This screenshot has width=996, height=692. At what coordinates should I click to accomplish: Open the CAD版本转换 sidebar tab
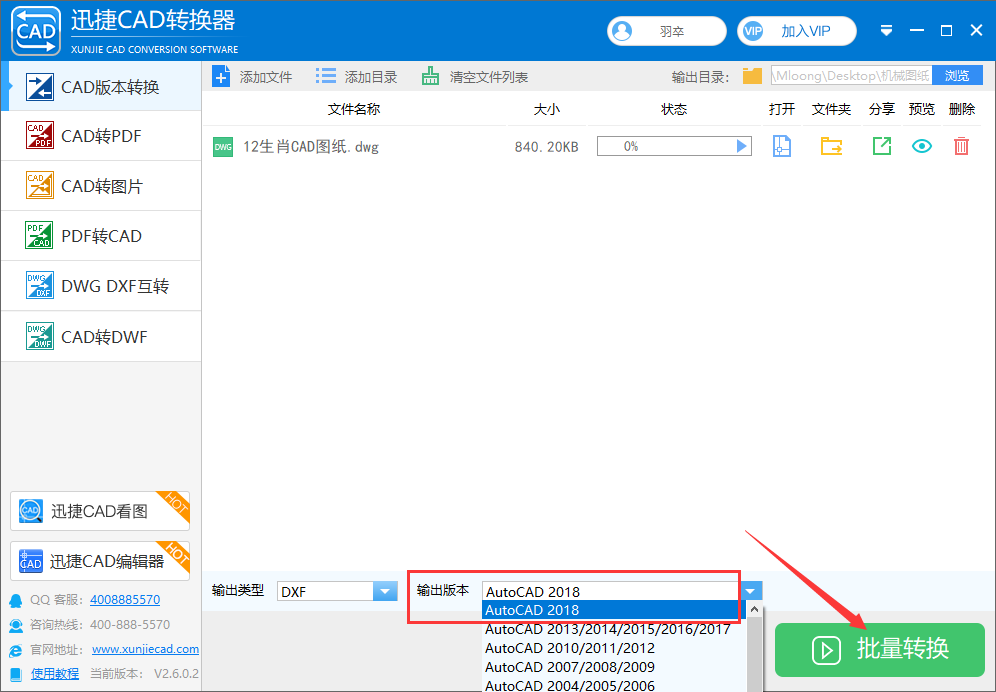click(102, 86)
